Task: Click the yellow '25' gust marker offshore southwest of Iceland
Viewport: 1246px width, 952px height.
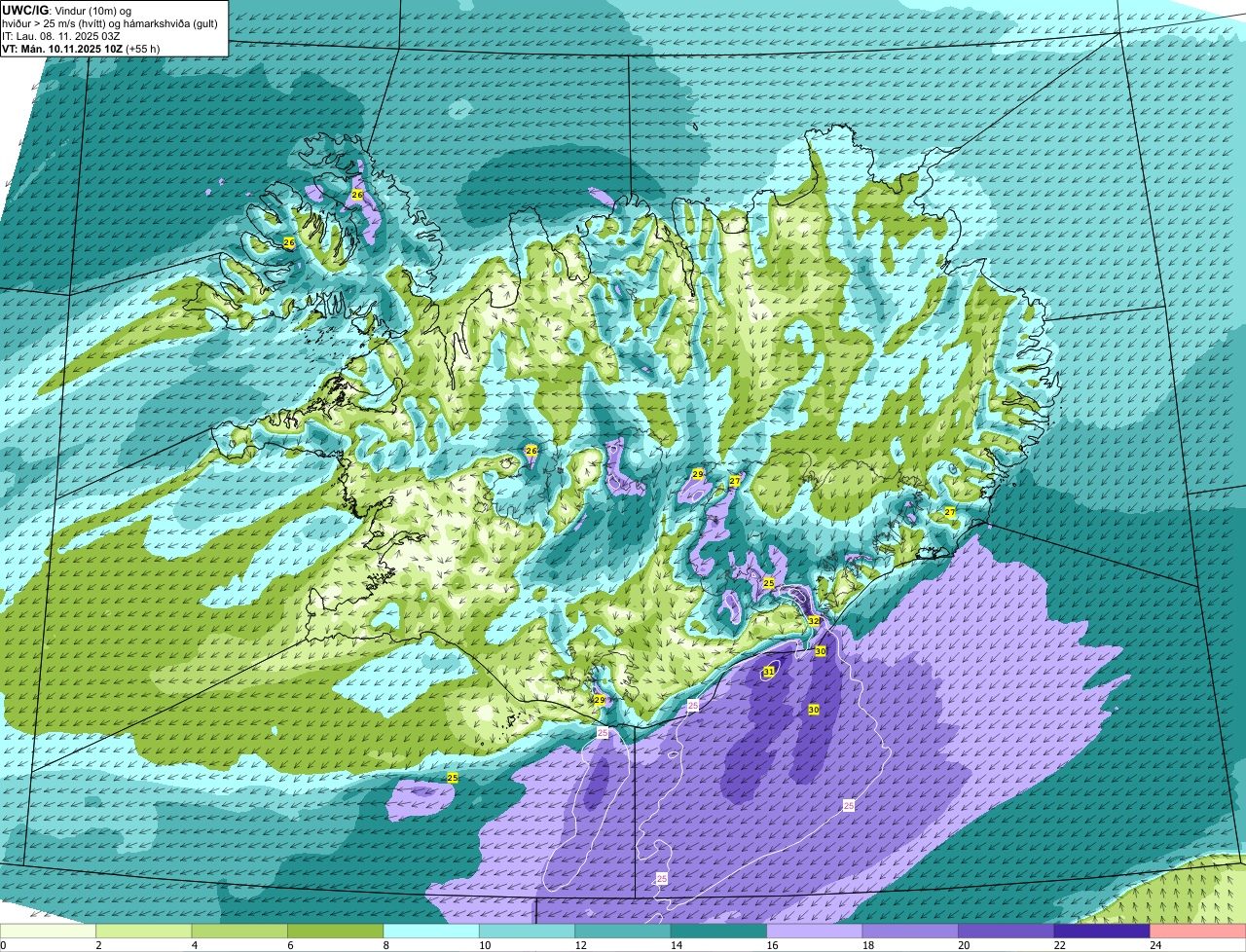Action: (452, 778)
